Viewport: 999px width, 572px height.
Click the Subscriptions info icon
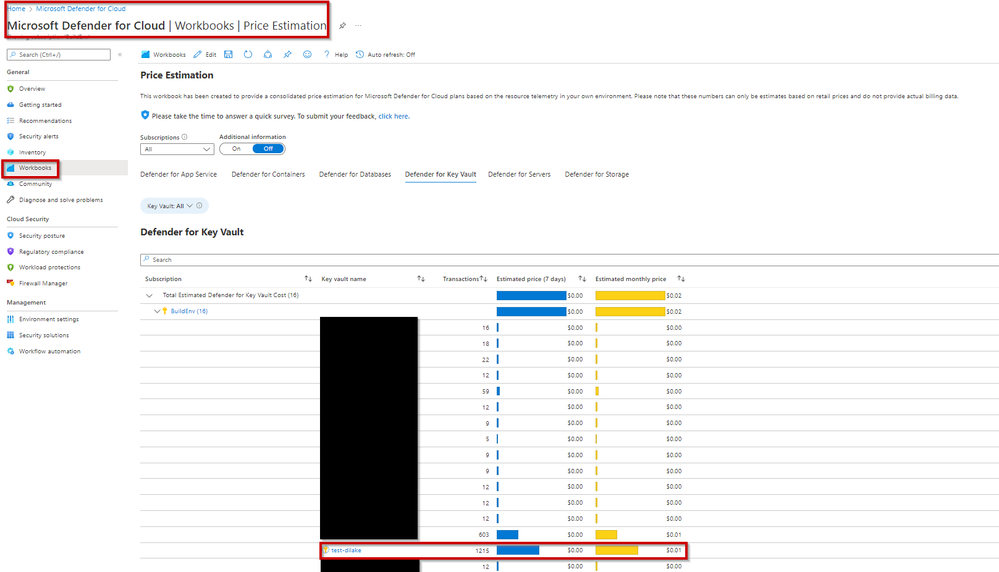[185, 137]
